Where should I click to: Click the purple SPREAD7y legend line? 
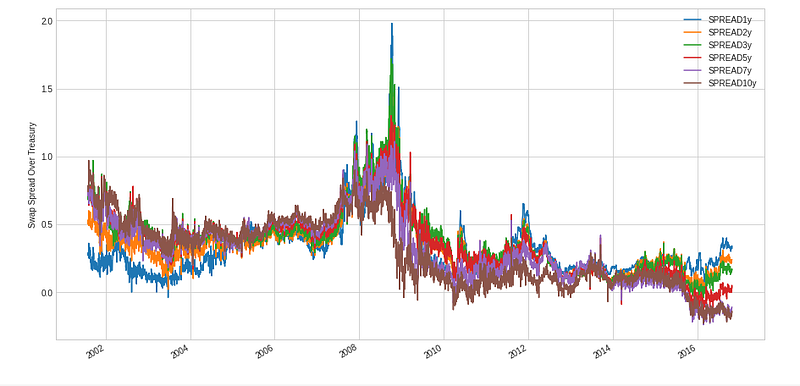point(693,71)
